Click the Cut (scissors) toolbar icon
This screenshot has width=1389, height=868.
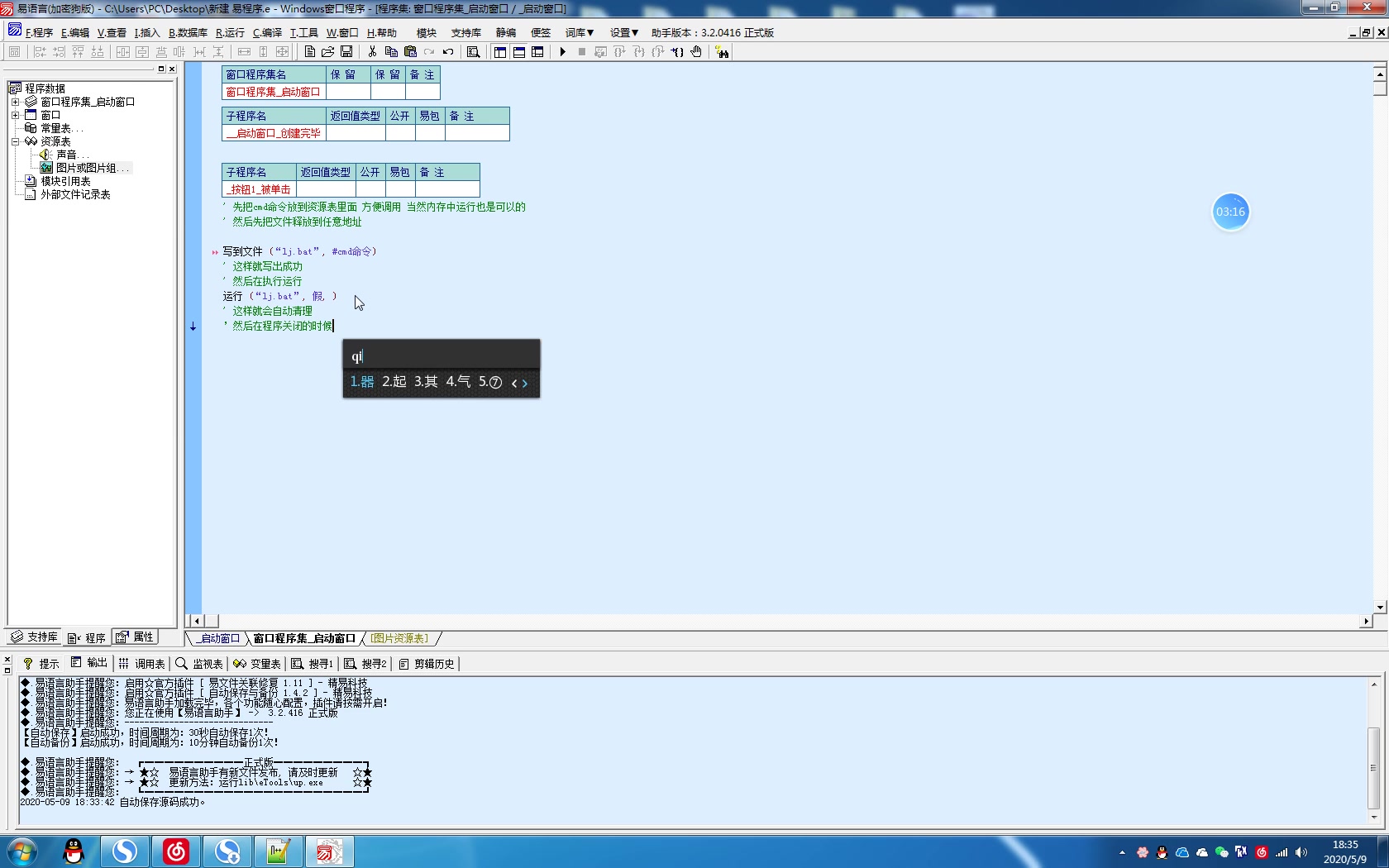pyautogui.click(x=373, y=51)
